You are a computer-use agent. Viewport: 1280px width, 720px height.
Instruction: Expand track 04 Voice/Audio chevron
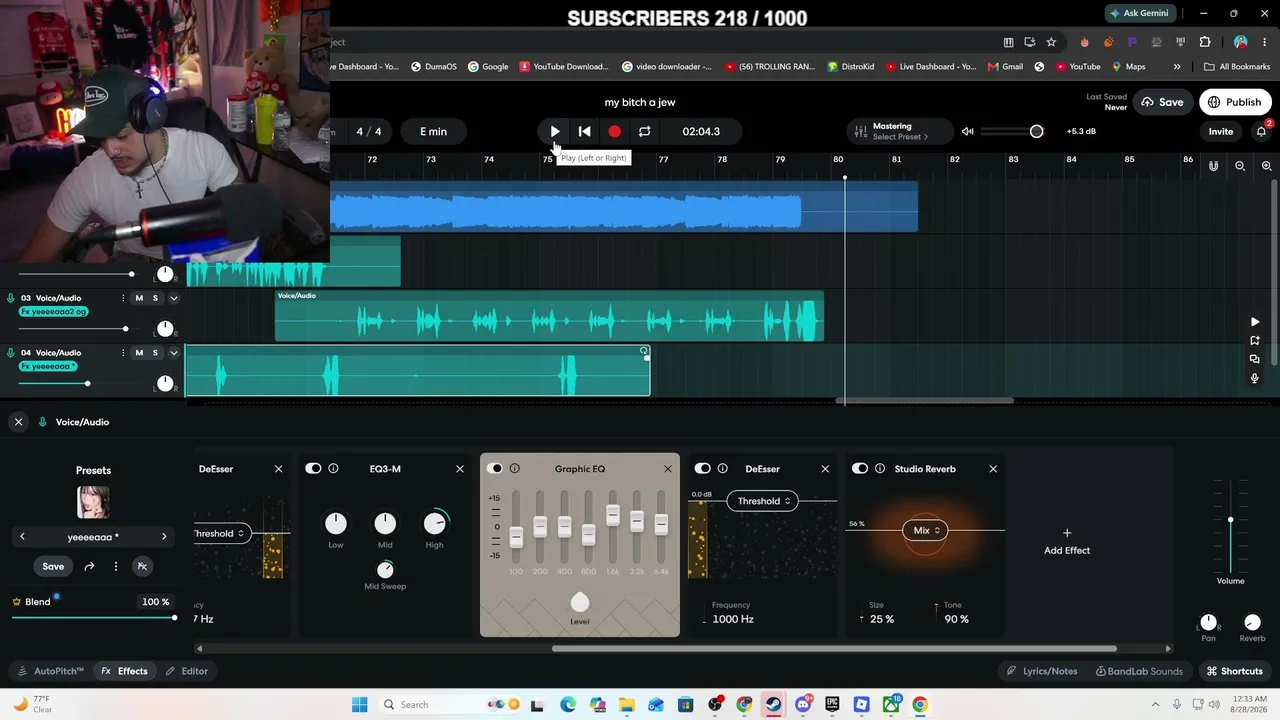coord(173,353)
